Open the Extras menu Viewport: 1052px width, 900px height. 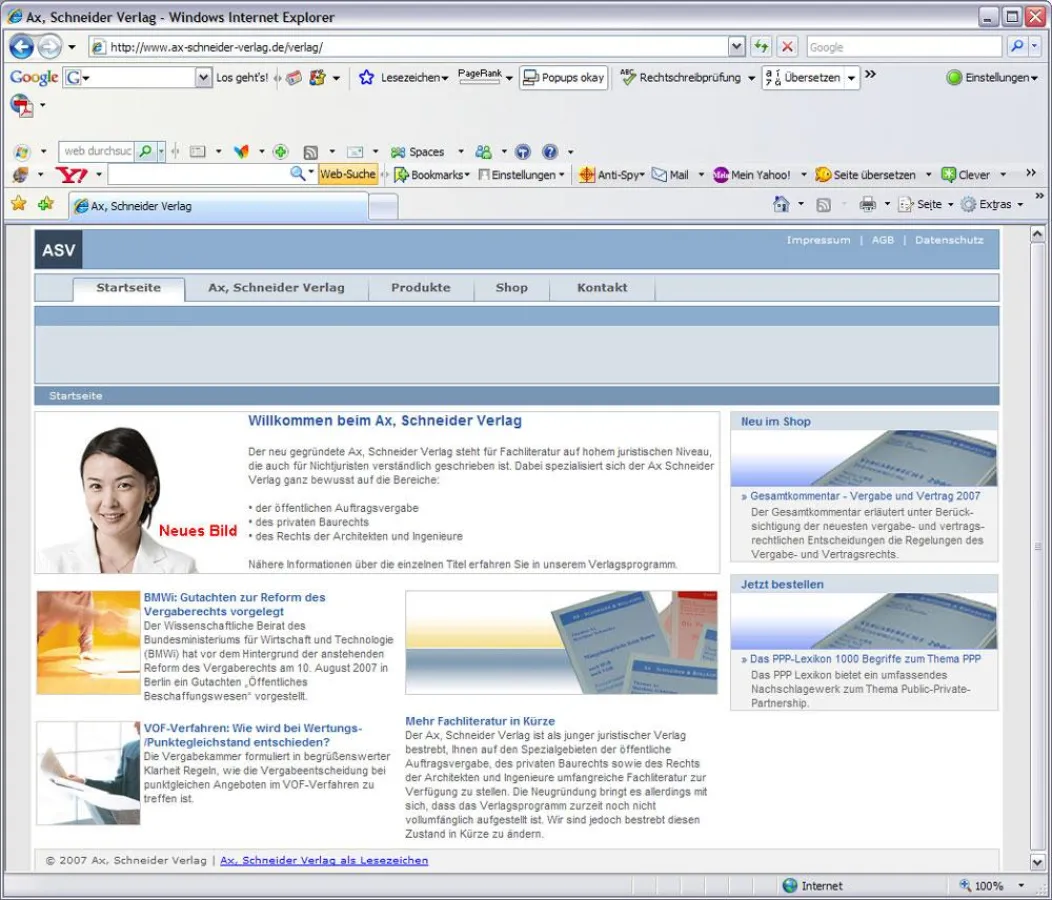(x=993, y=204)
